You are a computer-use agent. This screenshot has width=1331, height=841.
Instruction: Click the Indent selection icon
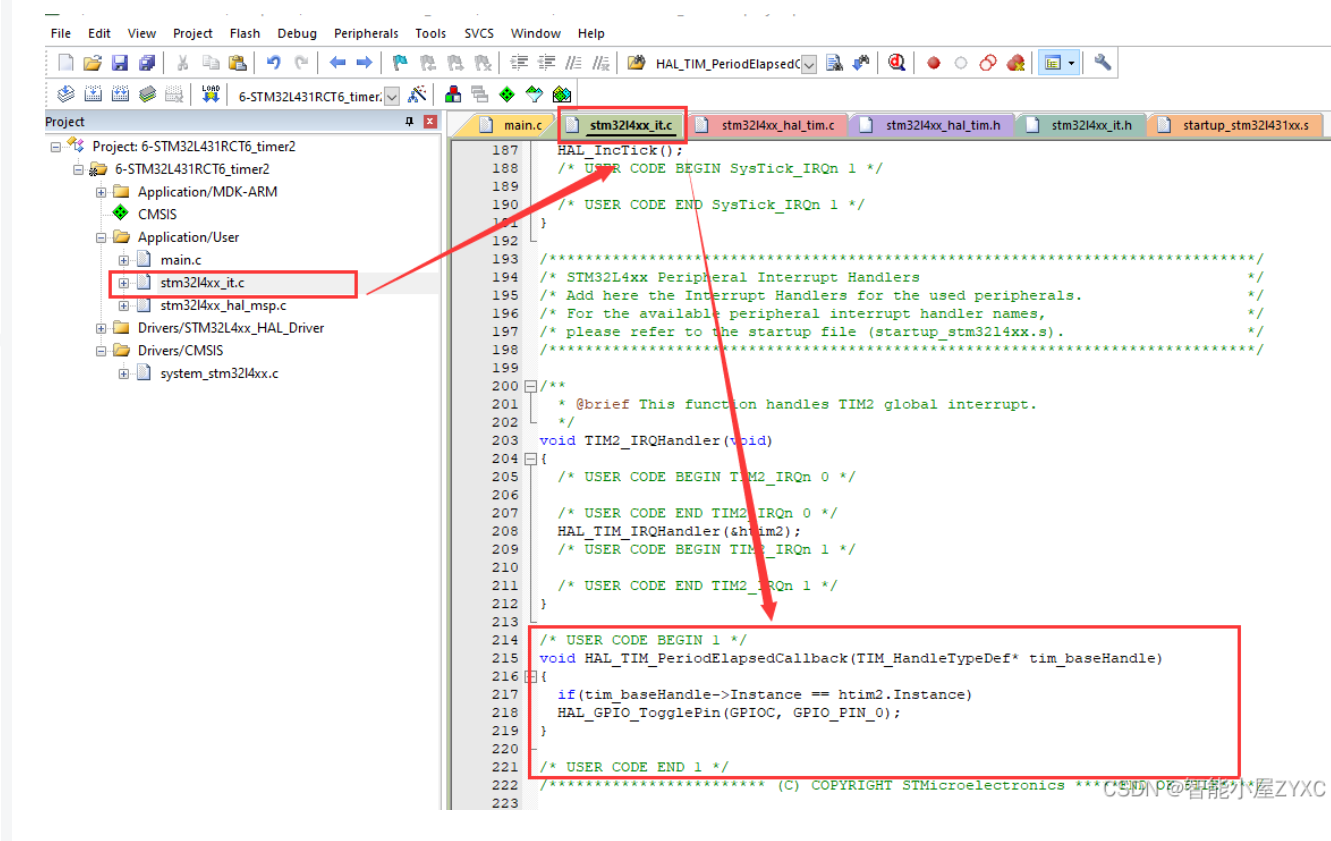click(520, 63)
